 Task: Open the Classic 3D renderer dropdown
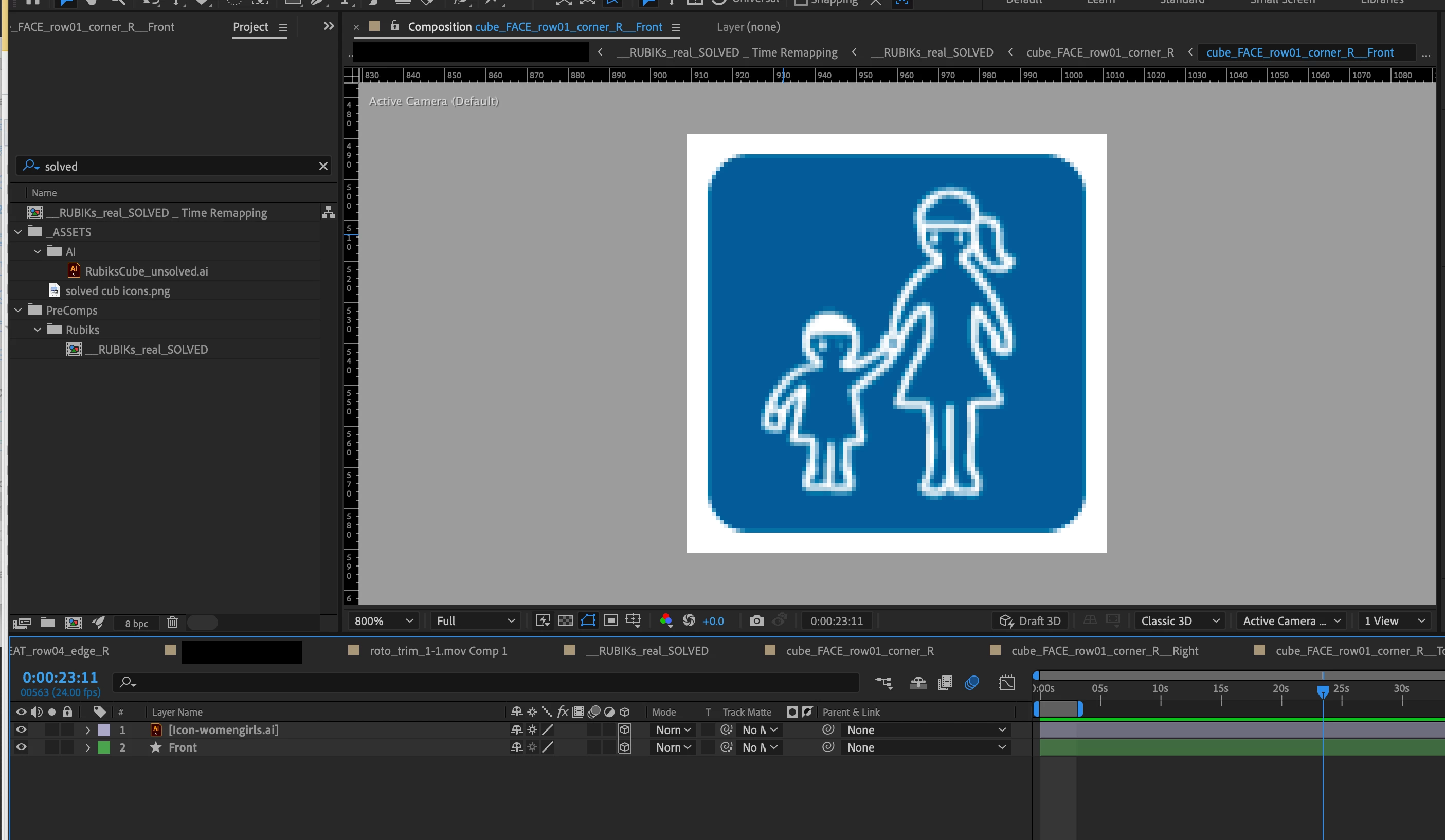1180,621
